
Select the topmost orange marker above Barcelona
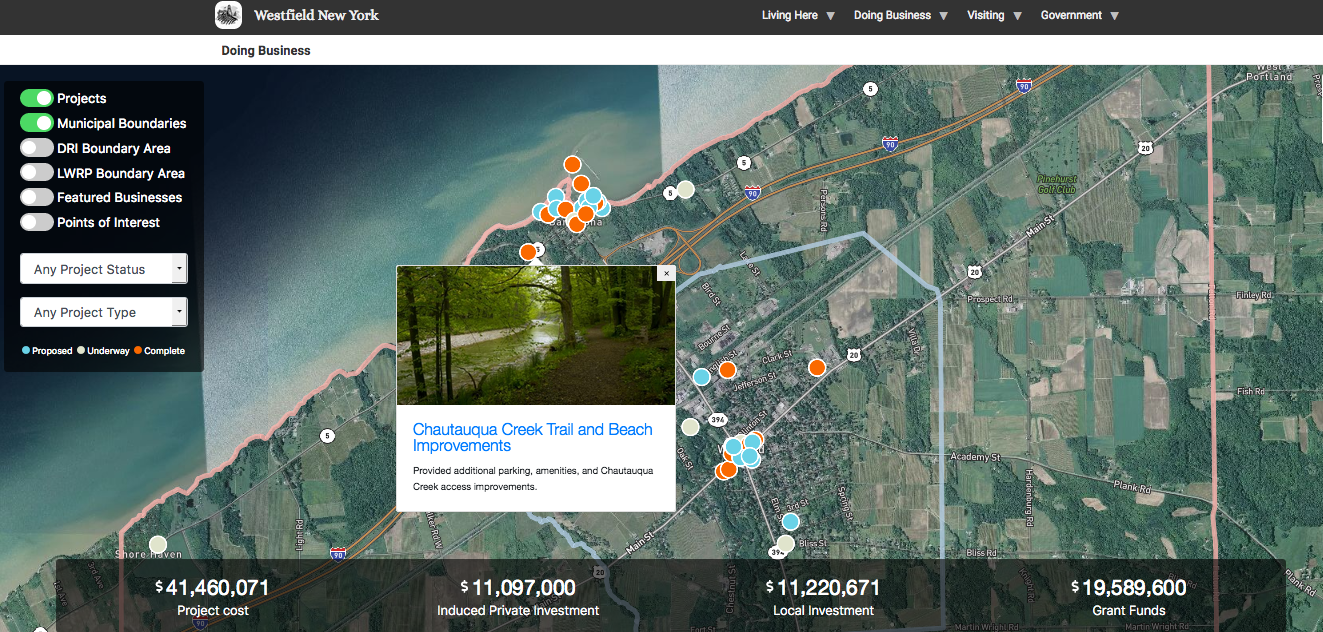click(x=572, y=164)
